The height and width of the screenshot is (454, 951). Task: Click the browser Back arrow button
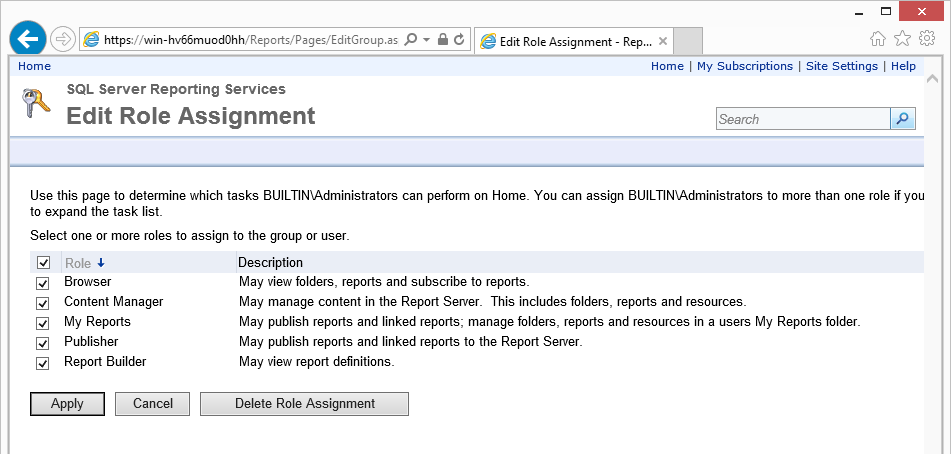click(29, 40)
